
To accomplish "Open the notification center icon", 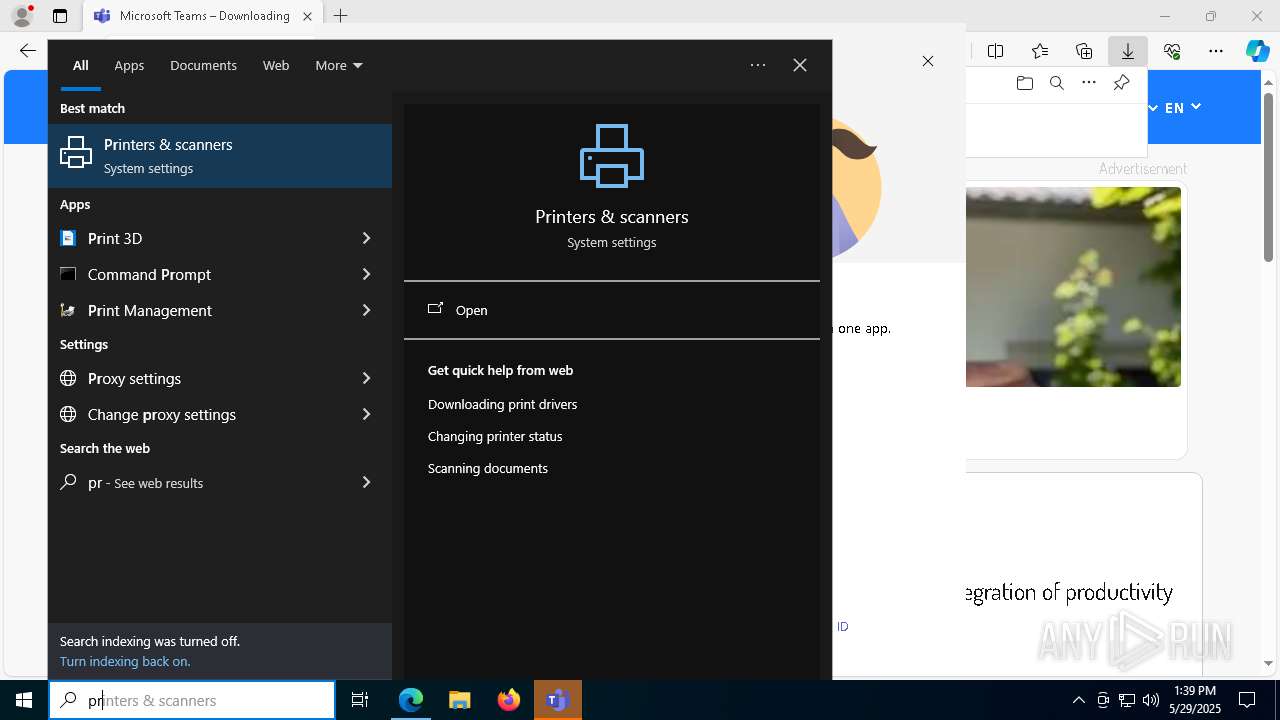I will 1247,700.
